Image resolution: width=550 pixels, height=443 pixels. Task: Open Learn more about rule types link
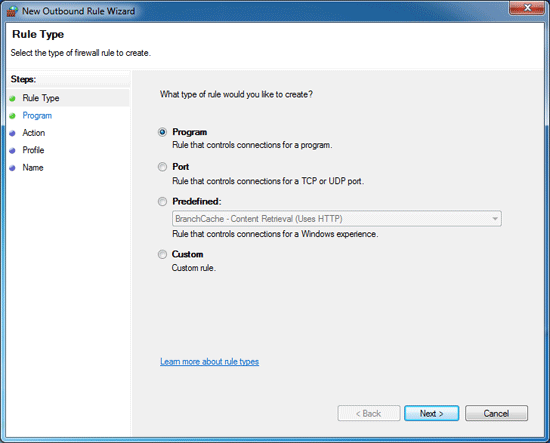tap(209, 362)
